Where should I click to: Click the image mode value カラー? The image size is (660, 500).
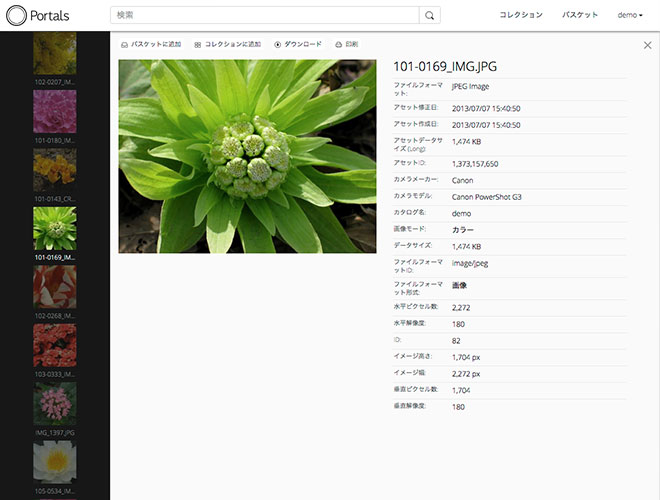point(463,230)
